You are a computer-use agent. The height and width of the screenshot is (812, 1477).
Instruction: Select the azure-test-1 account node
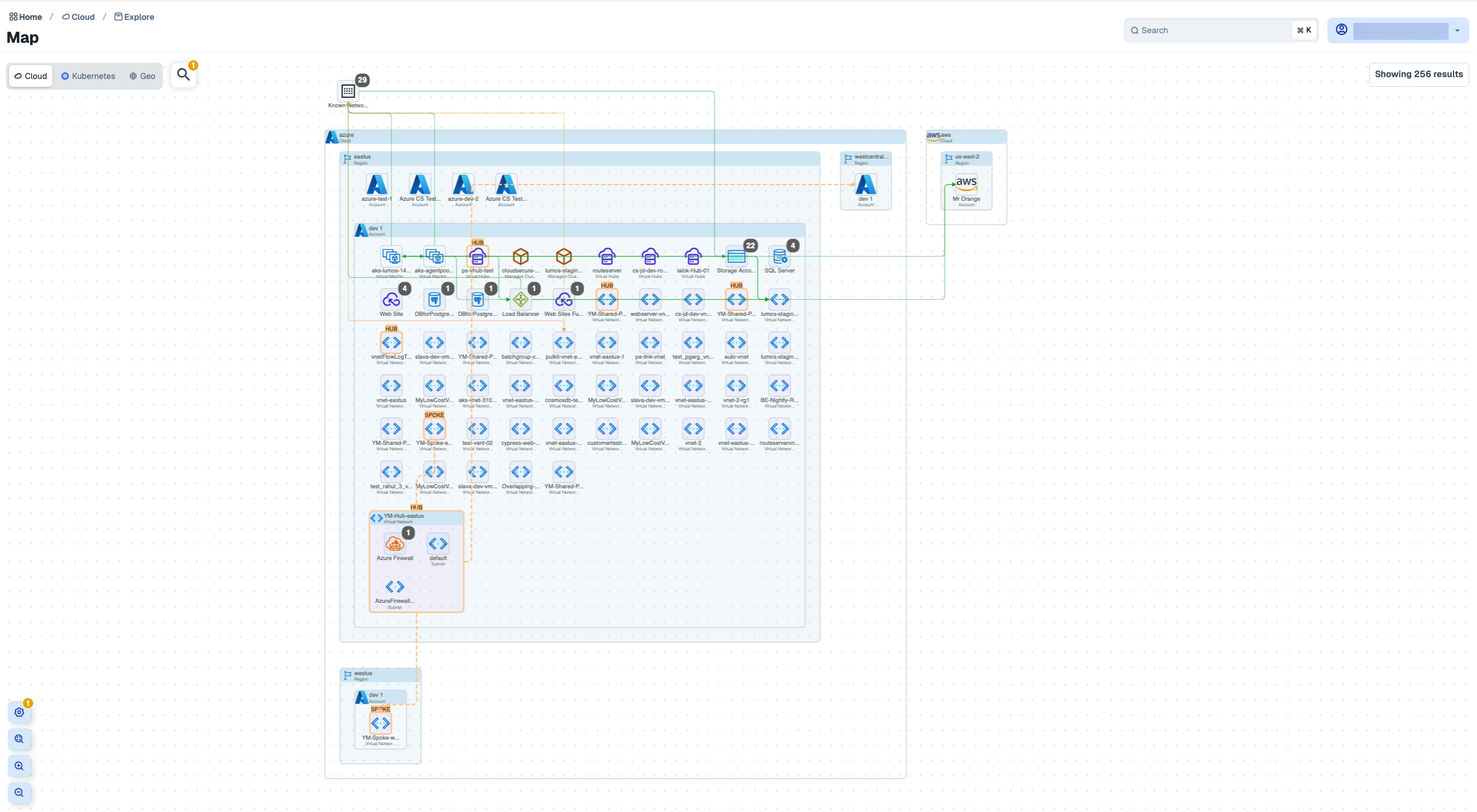click(377, 184)
